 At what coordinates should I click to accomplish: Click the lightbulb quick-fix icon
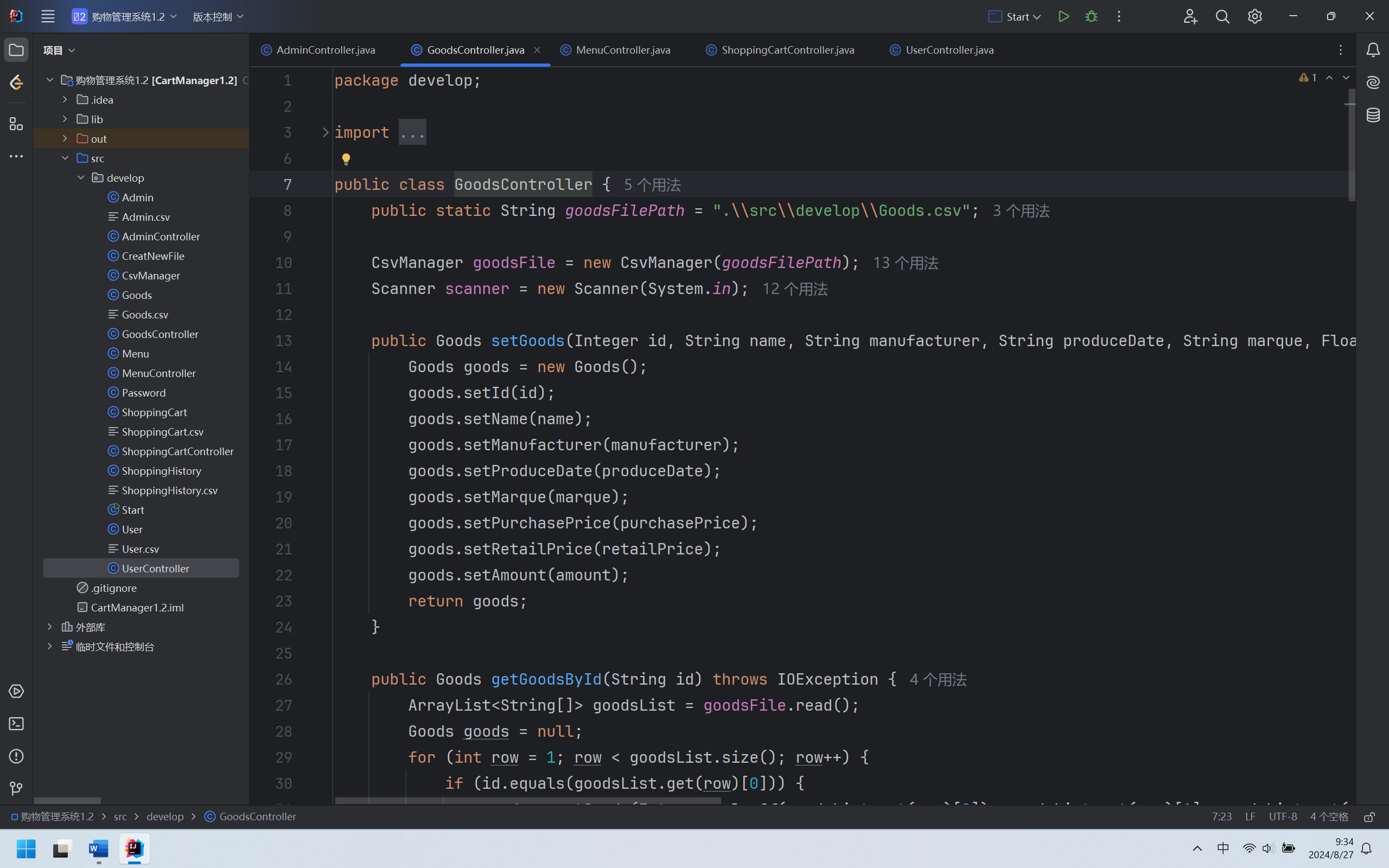pos(346,159)
